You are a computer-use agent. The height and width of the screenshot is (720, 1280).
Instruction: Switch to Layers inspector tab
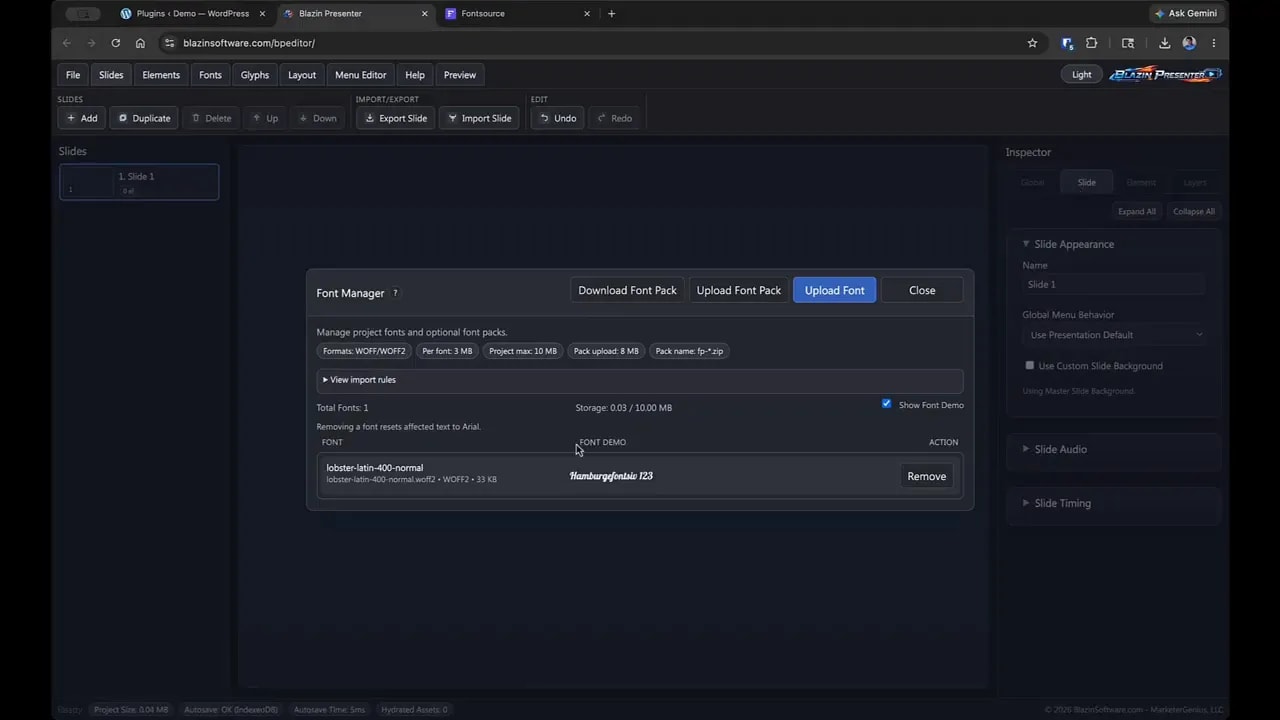point(1195,182)
